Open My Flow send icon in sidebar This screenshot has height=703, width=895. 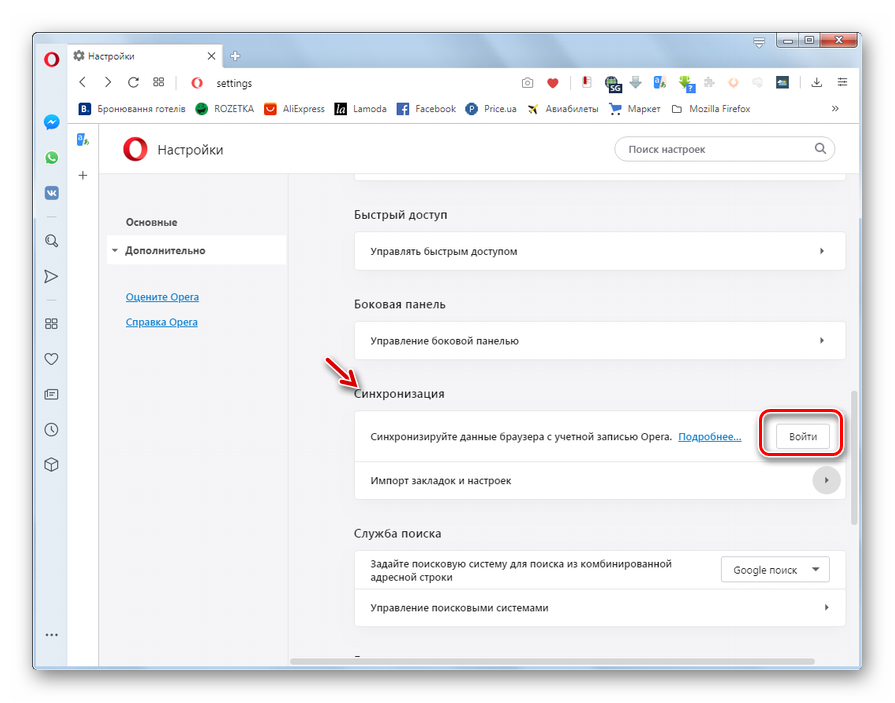tap(51, 277)
